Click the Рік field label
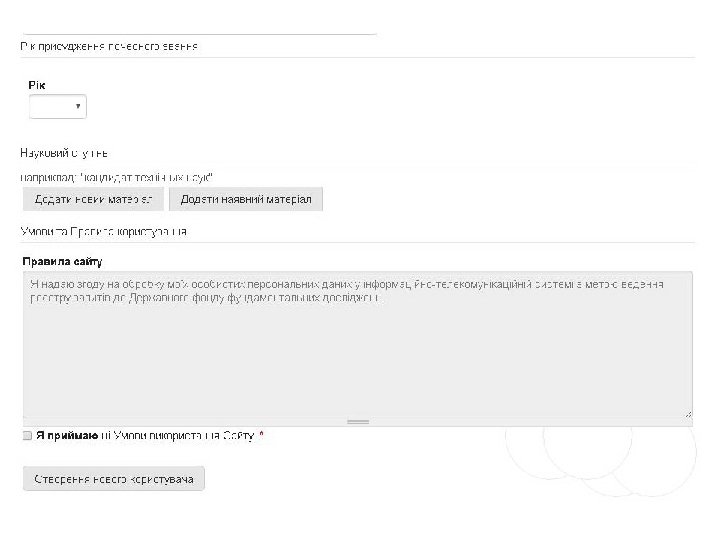This screenshot has height=540, width=720. point(36,86)
